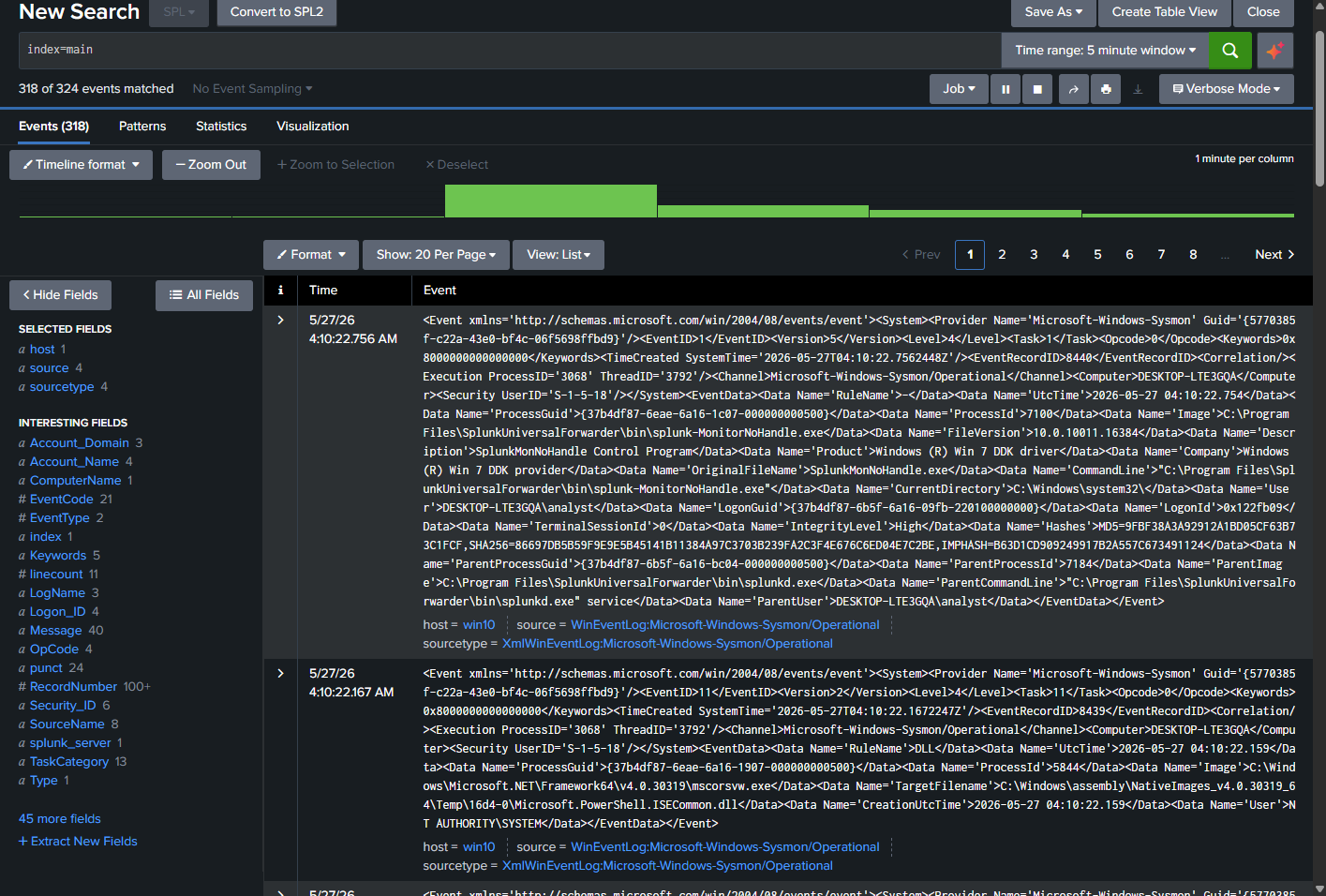Open the Security_ID field
The image size is (1326, 896).
[x=63, y=706]
